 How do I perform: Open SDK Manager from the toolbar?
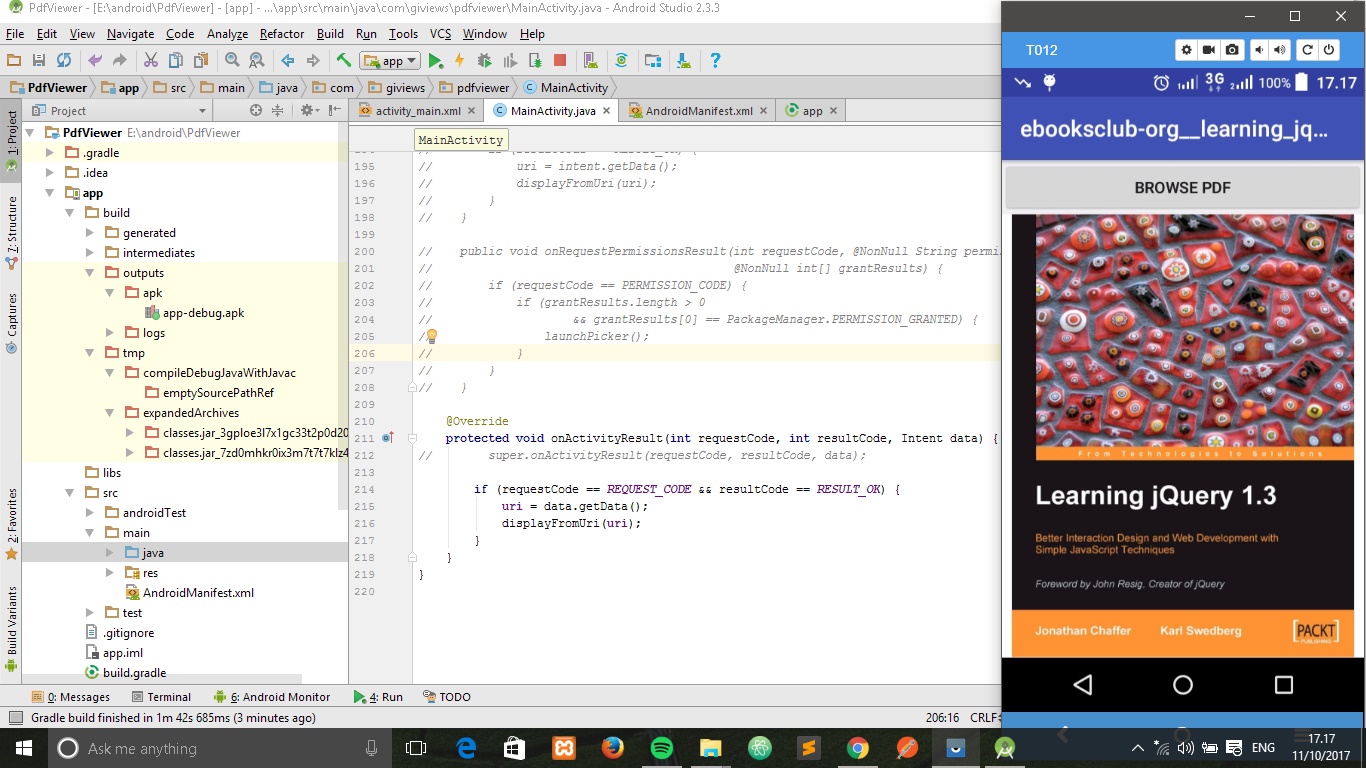(684, 60)
